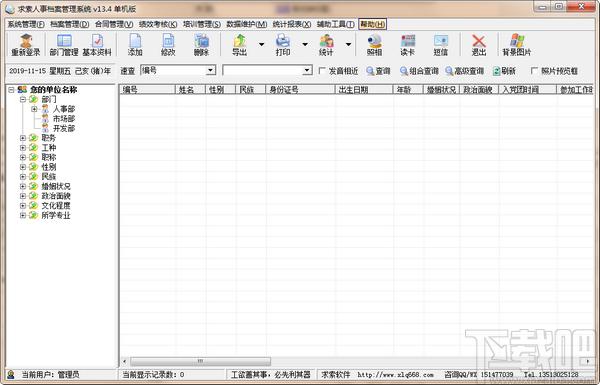This screenshot has width=600, height=385.
Task: Open the 档案管理(D) menu
Action: (x=70, y=24)
